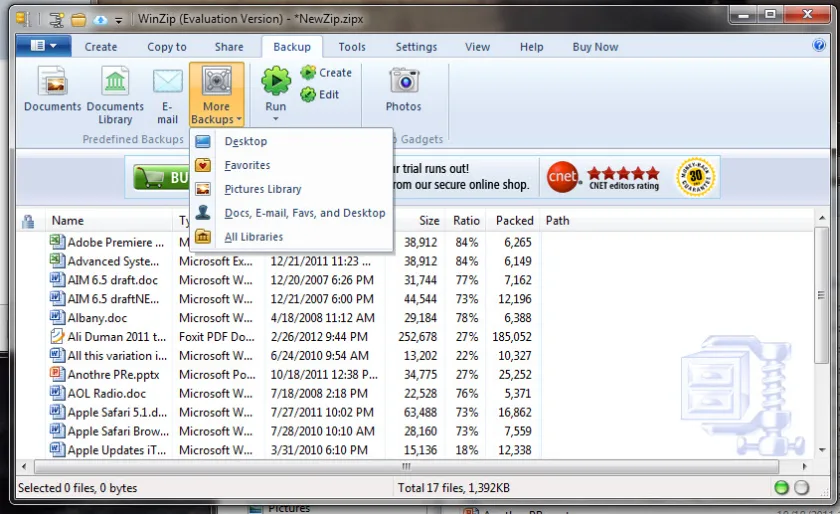Open the Share tab
840x514 pixels.
229,47
